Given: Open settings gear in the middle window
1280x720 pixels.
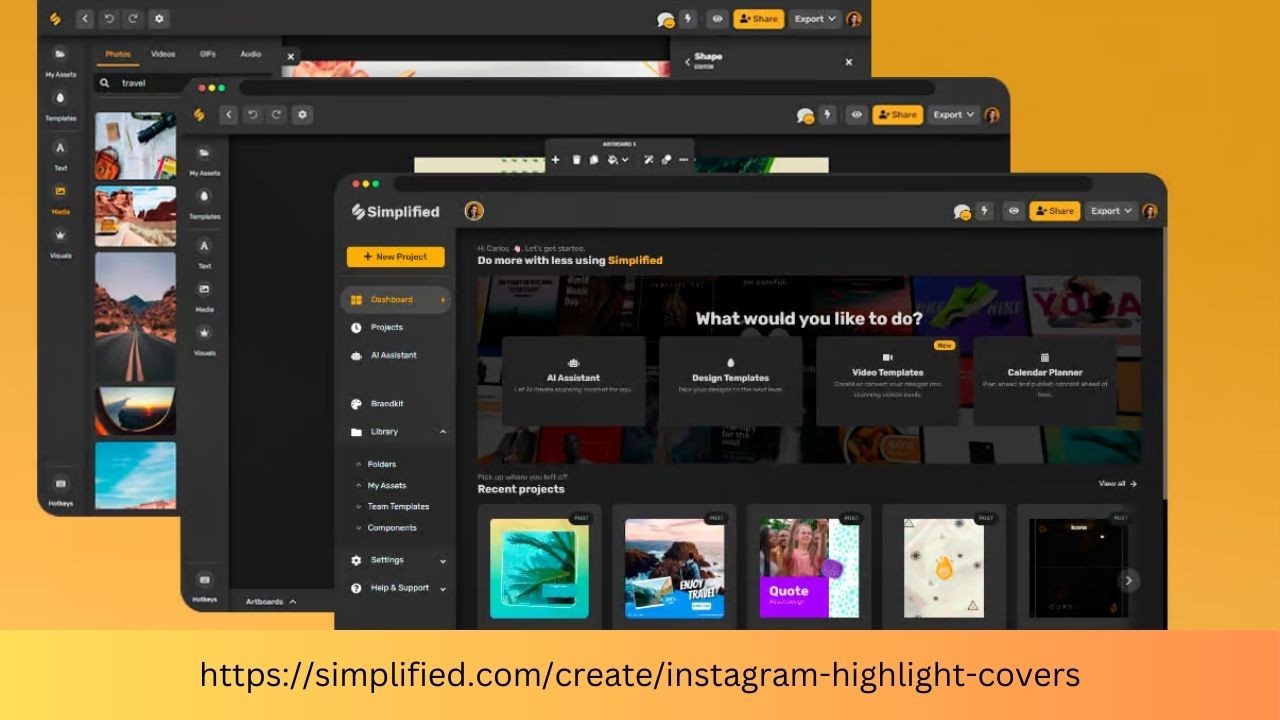Looking at the screenshot, I should coord(303,115).
